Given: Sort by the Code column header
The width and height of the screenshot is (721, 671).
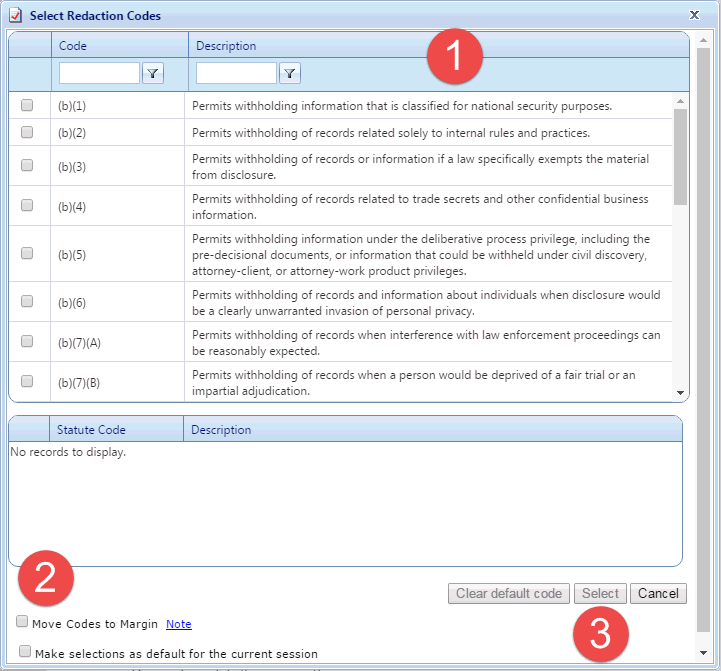Looking at the screenshot, I should 73,46.
